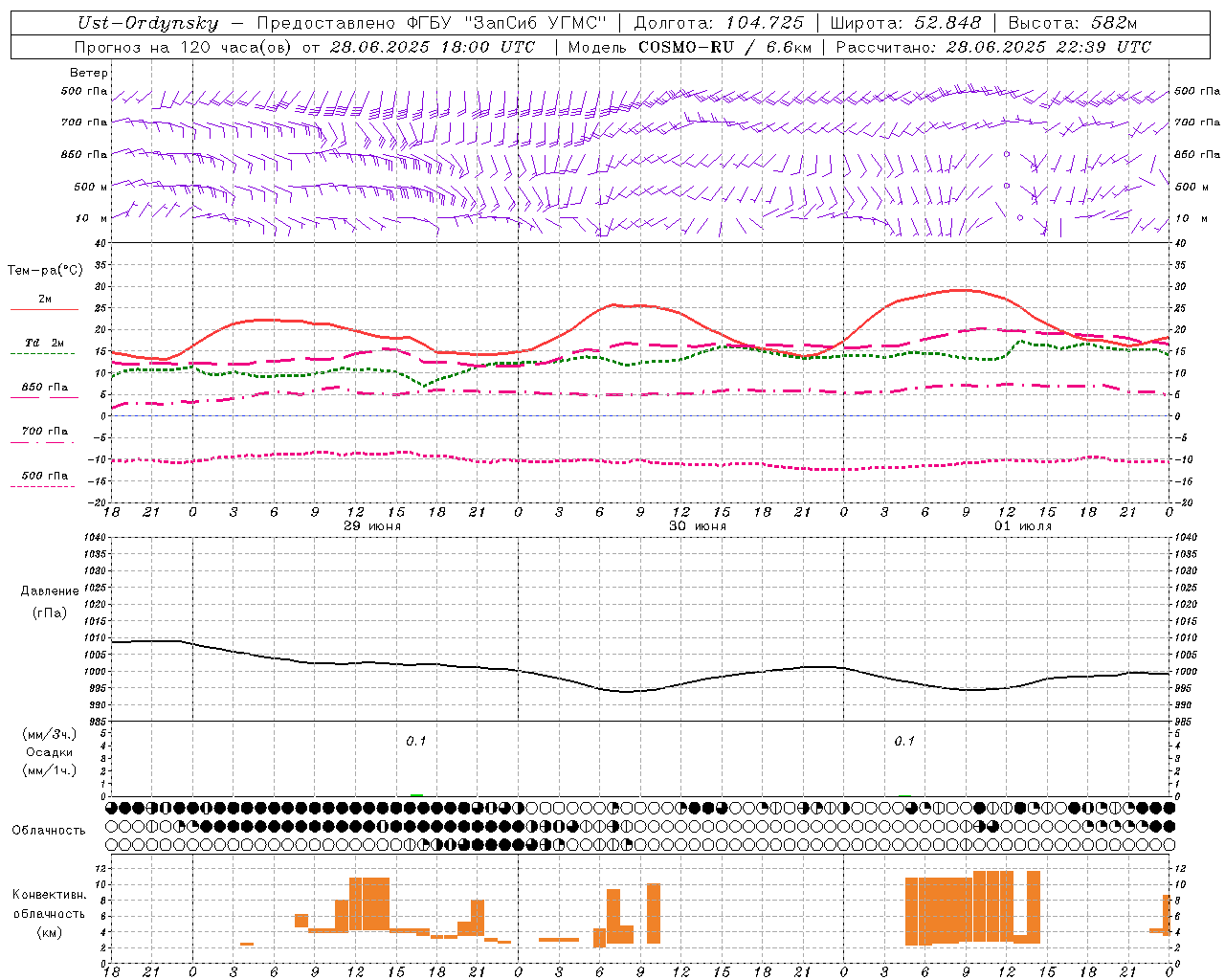
Task: Click the dash-dot line sample under 700 гПа legend
Action: 42,442
